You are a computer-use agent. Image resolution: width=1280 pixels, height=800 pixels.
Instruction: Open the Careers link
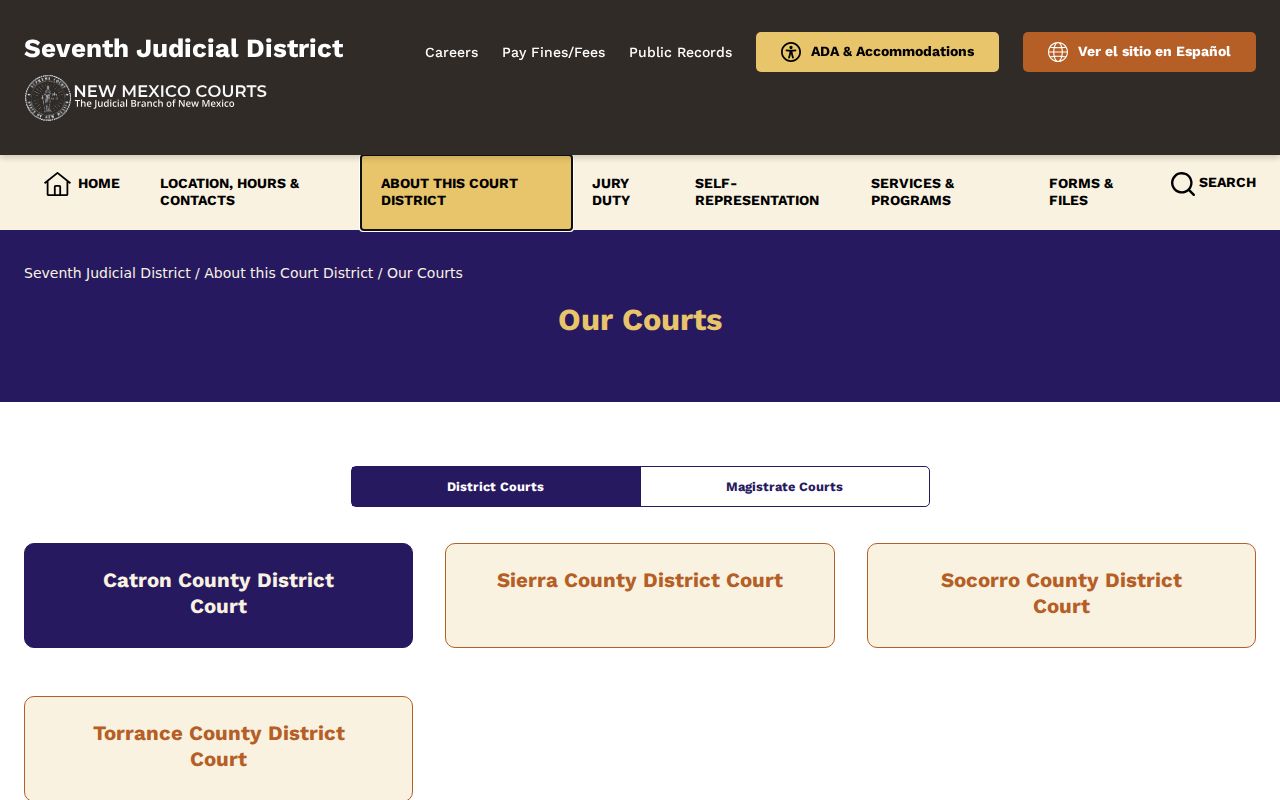pyautogui.click(x=452, y=52)
